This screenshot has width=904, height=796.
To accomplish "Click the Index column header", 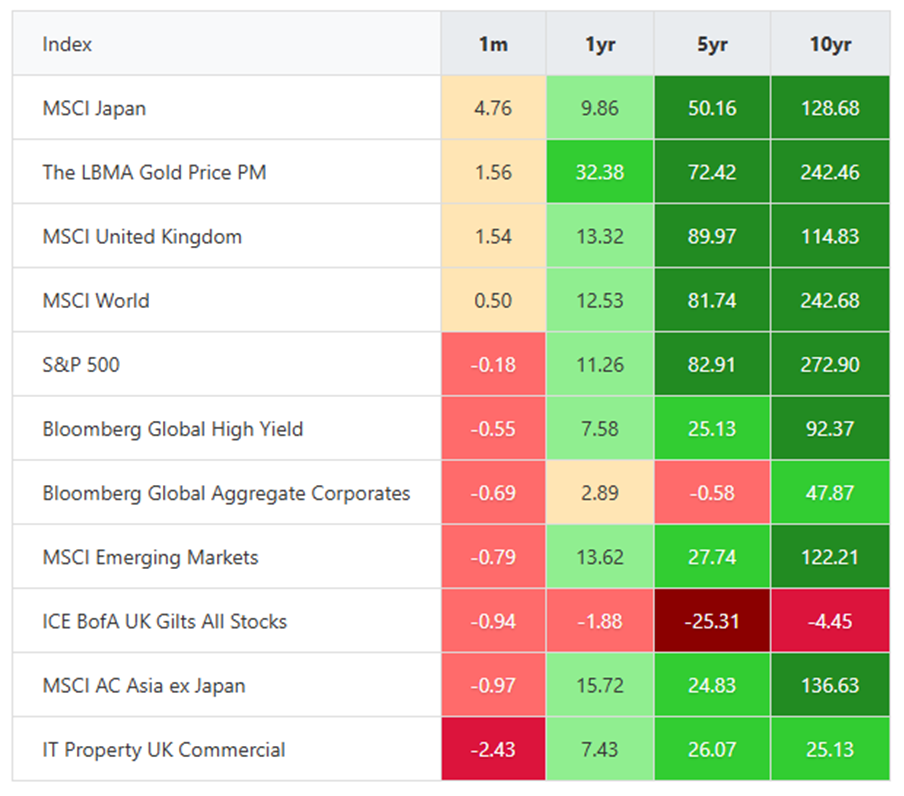I will [x=60, y=44].
